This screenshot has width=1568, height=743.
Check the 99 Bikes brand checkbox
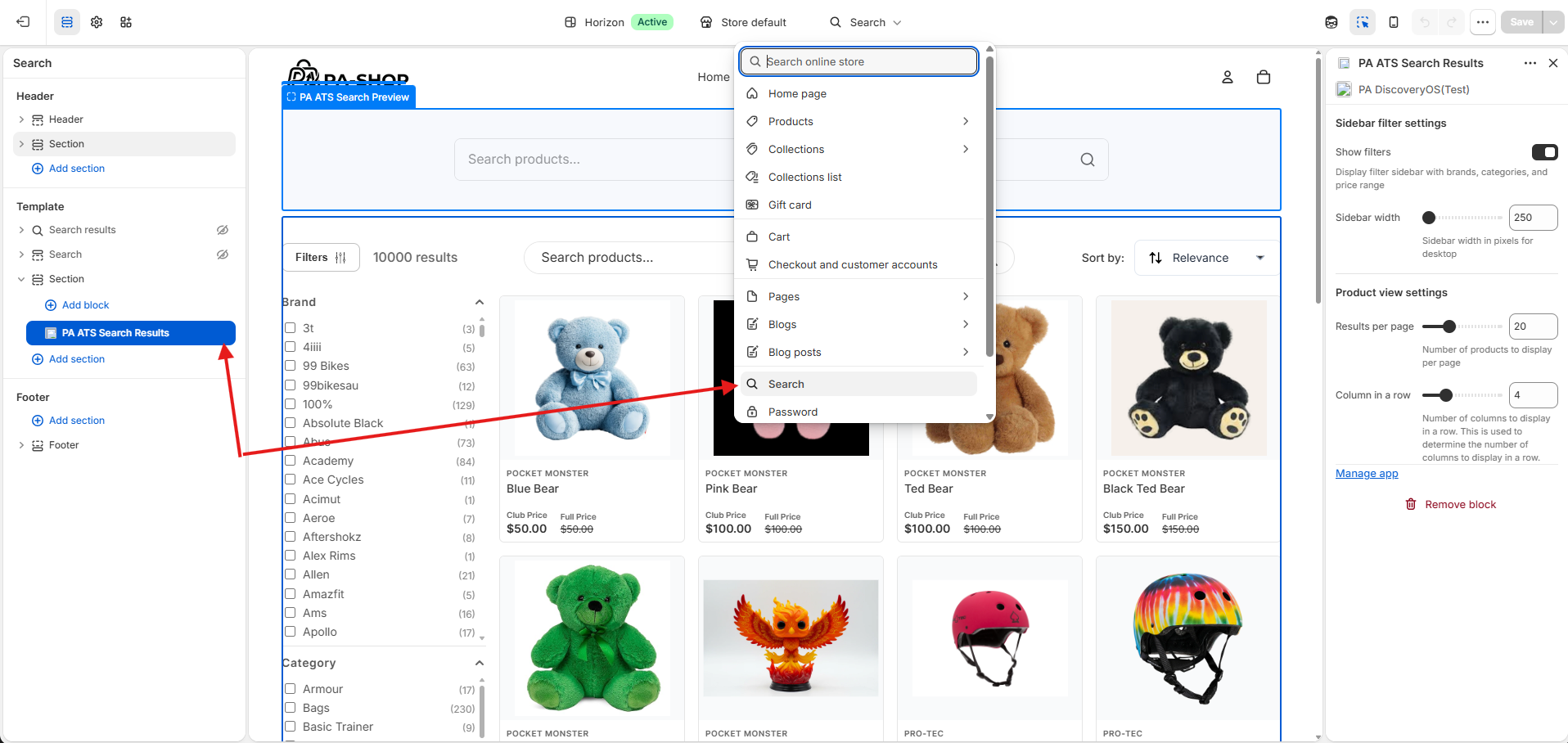click(290, 366)
